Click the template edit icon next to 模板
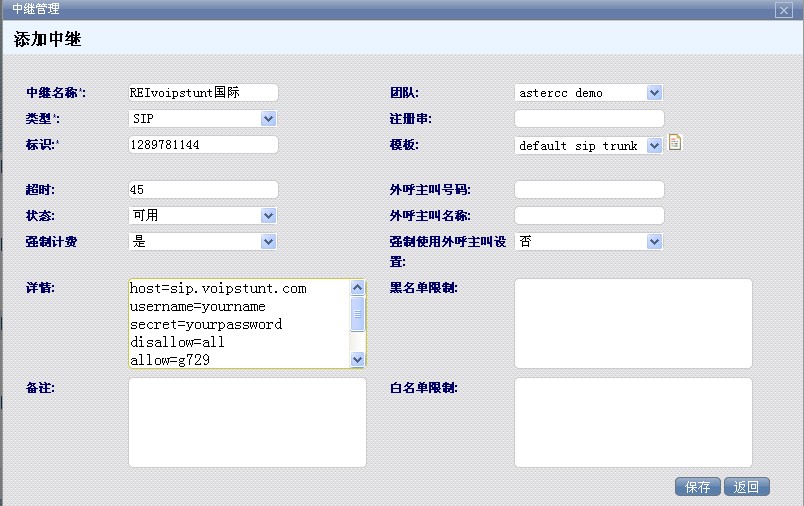Image resolution: width=804 pixels, height=506 pixels. 675,143
